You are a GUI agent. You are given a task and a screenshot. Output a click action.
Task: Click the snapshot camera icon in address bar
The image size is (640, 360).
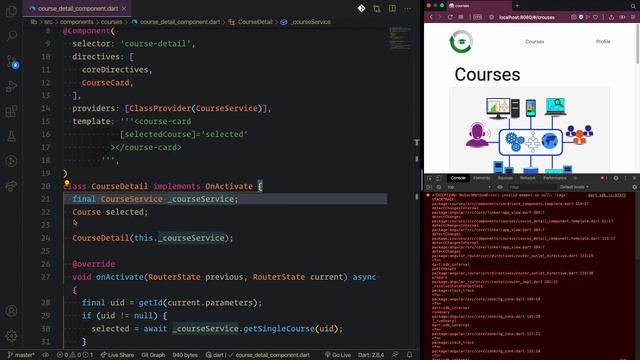pos(573,17)
